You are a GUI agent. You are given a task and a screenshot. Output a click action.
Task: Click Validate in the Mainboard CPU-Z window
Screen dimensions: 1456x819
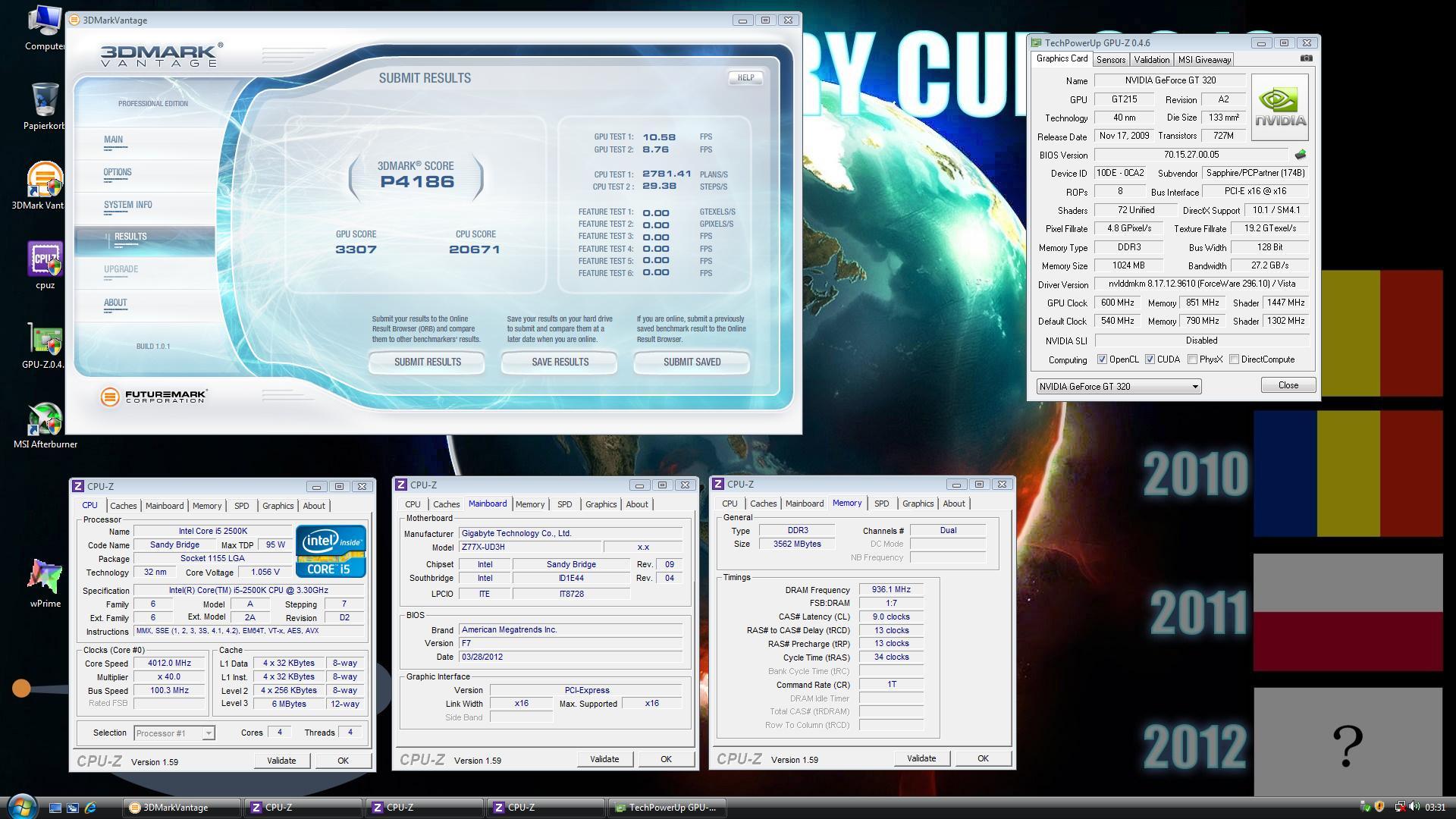(604, 759)
